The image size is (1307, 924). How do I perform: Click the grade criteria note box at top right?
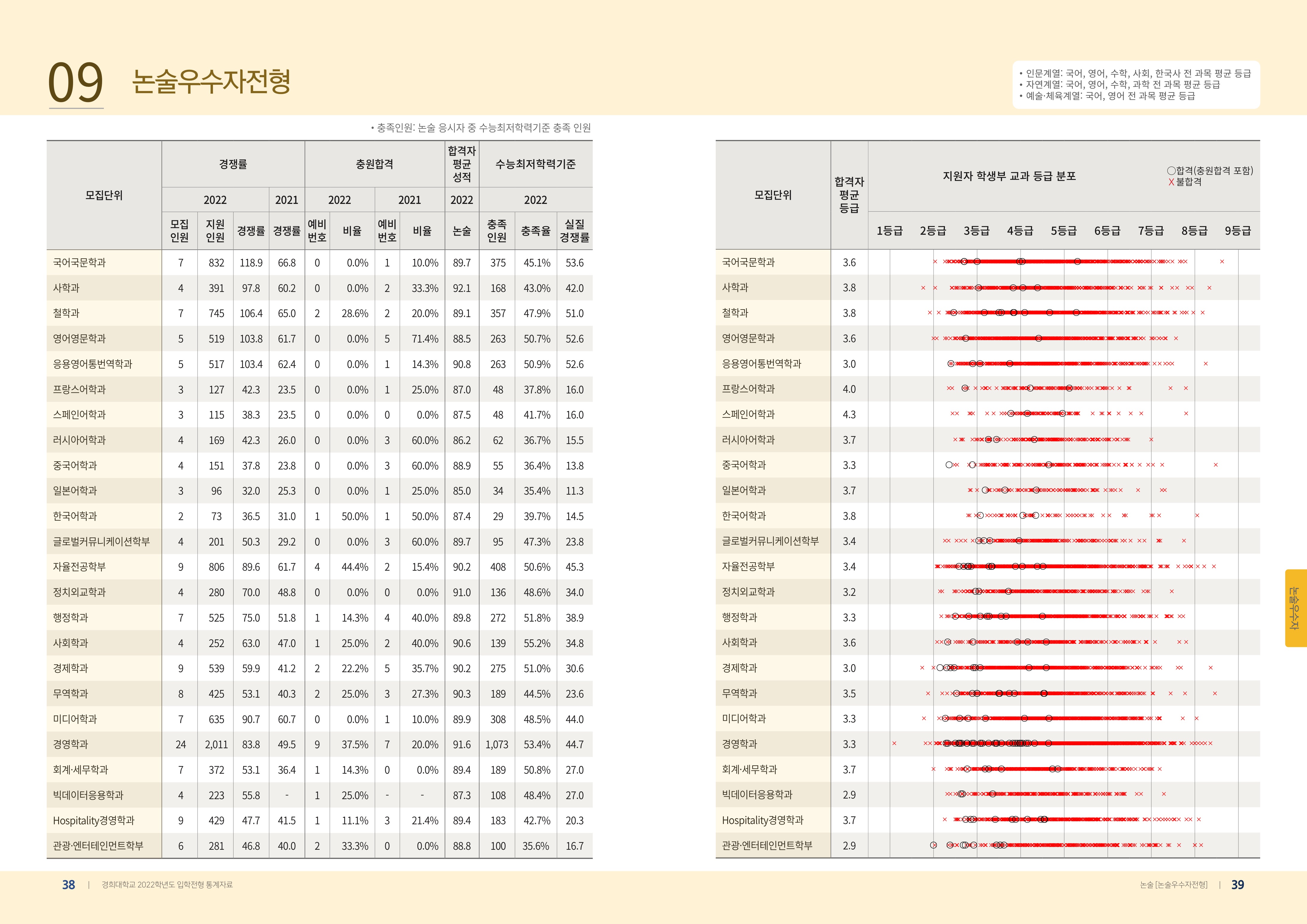click(1136, 85)
